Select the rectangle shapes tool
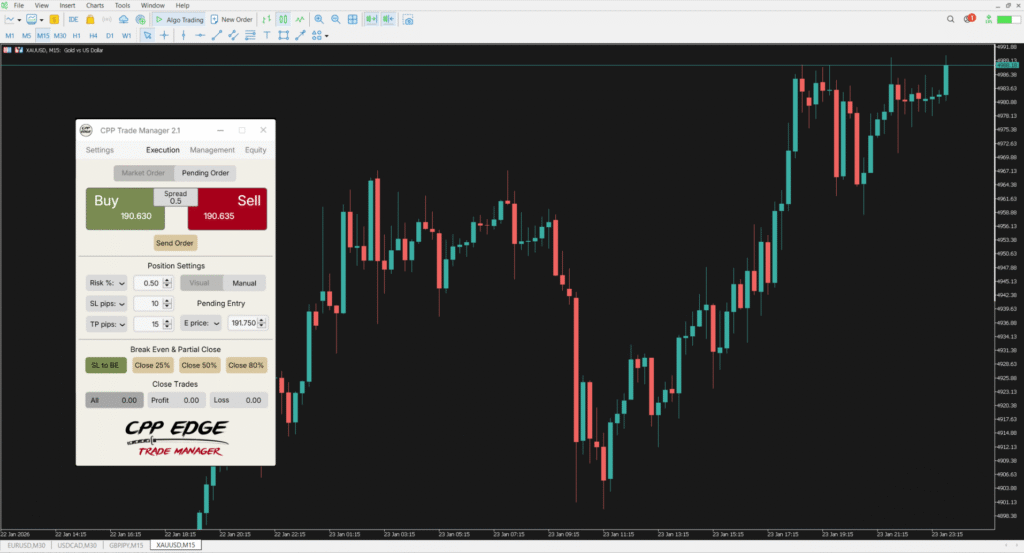1024x553 pixels. (x=283, y=35)
